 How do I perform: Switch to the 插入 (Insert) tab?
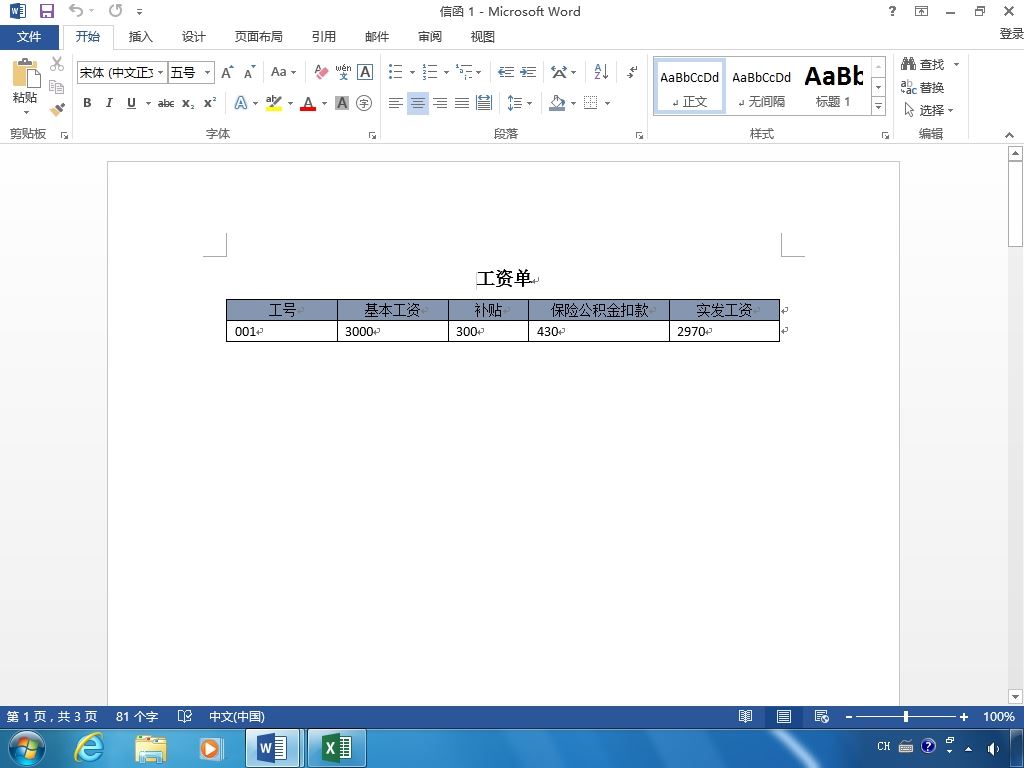(140, 37)
